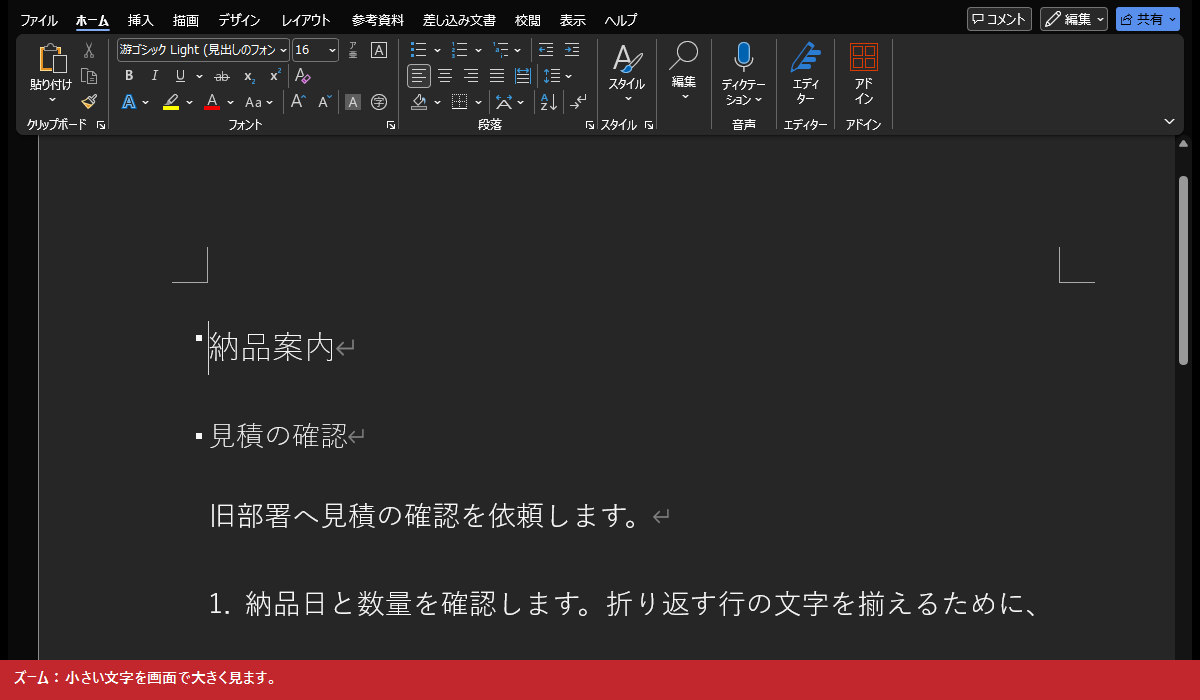Toggle italic formatting

click(x=155, y=76)
